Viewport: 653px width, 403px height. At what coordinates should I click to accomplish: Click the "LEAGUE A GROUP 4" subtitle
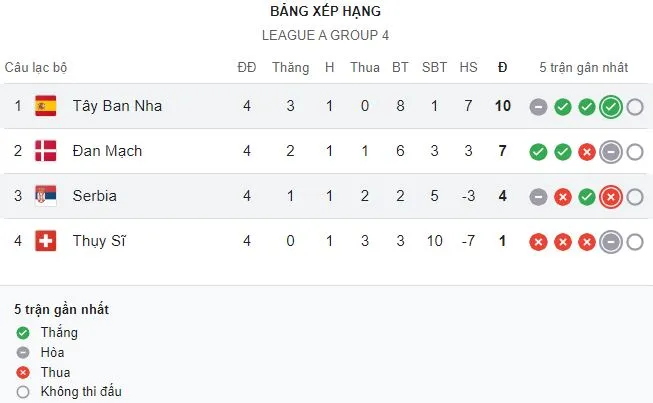[x=325, y=35]
